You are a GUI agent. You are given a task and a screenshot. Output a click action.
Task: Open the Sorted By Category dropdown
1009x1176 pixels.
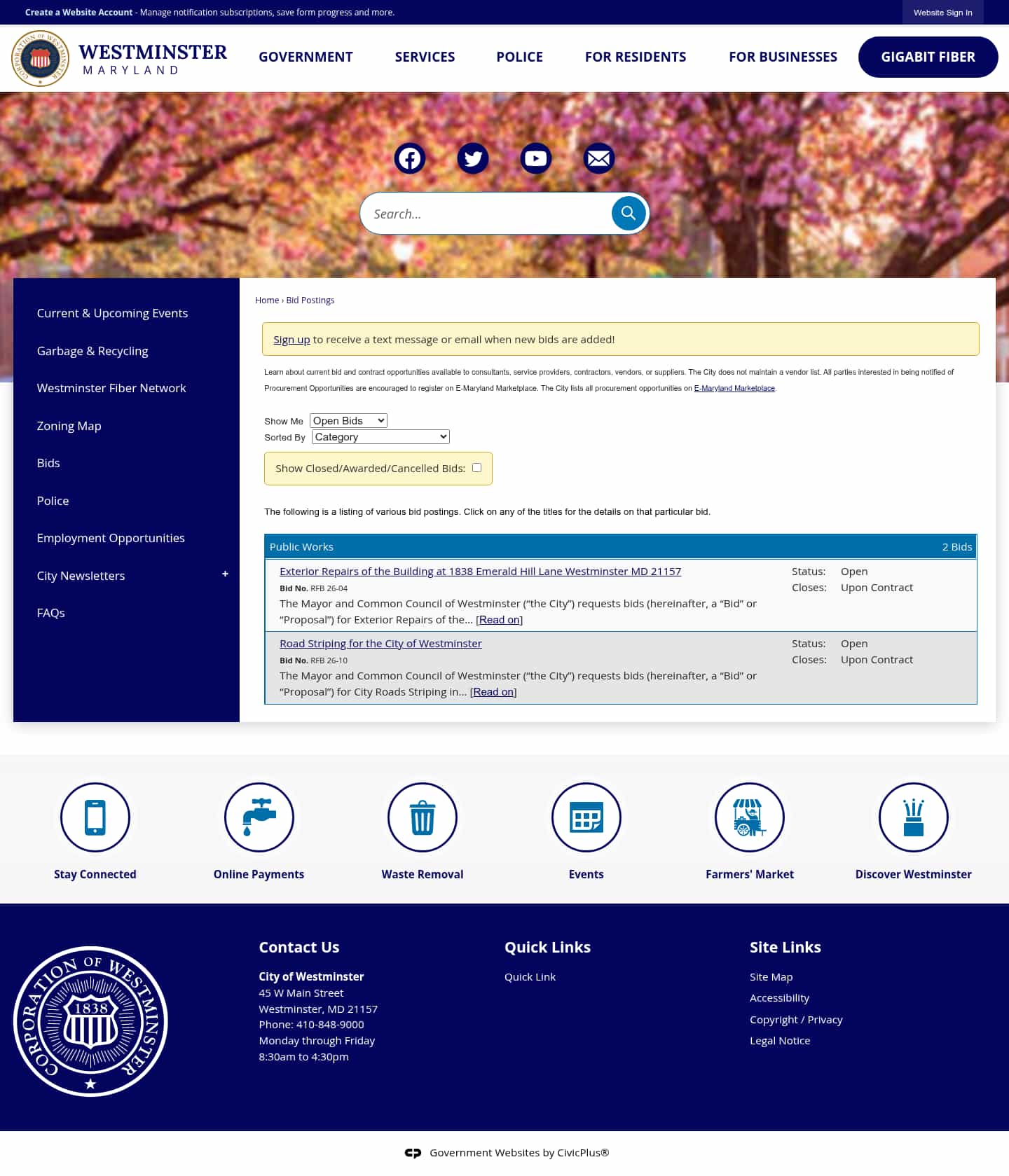pos(380,437)
